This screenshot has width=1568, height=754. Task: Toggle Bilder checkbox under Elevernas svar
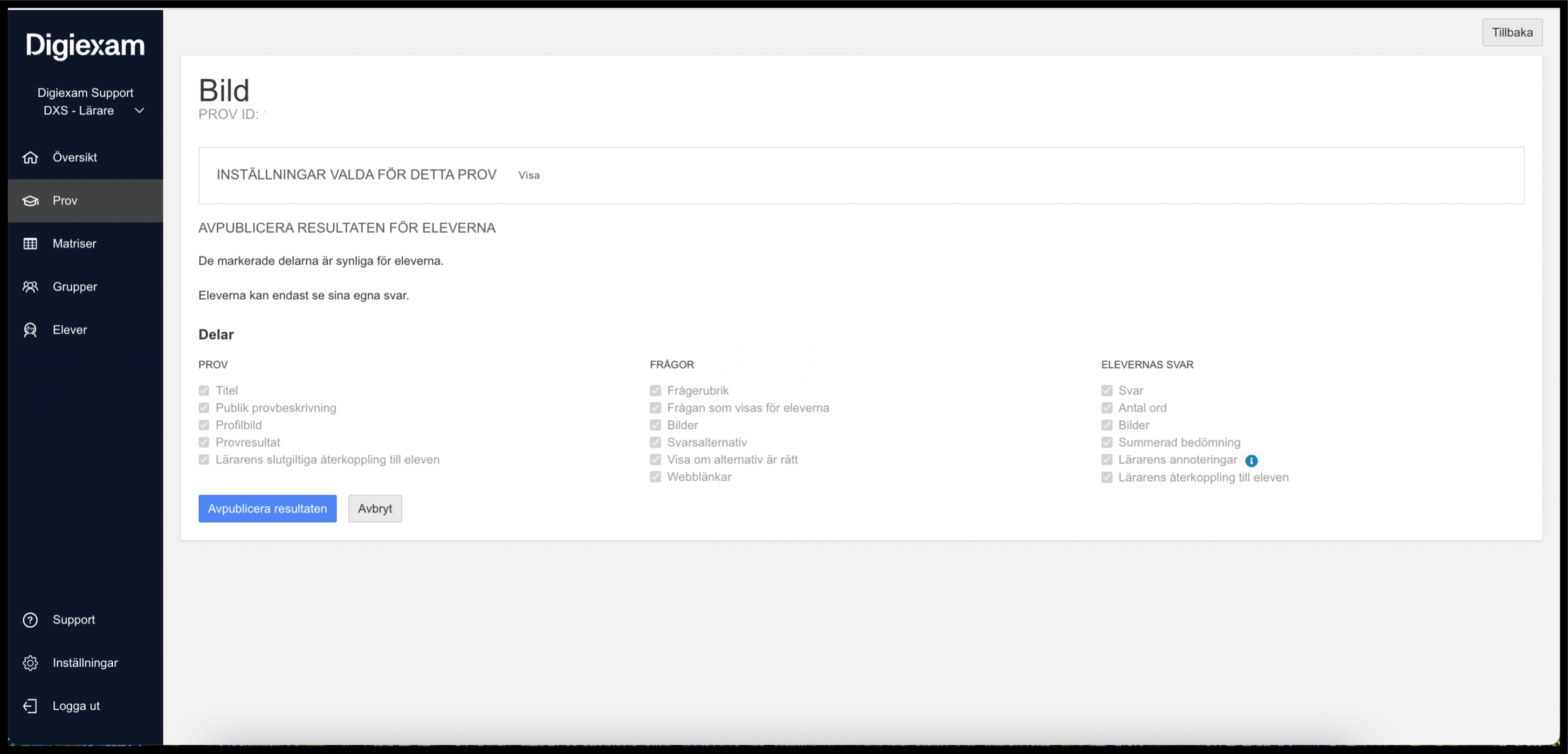click(1107, 425)
